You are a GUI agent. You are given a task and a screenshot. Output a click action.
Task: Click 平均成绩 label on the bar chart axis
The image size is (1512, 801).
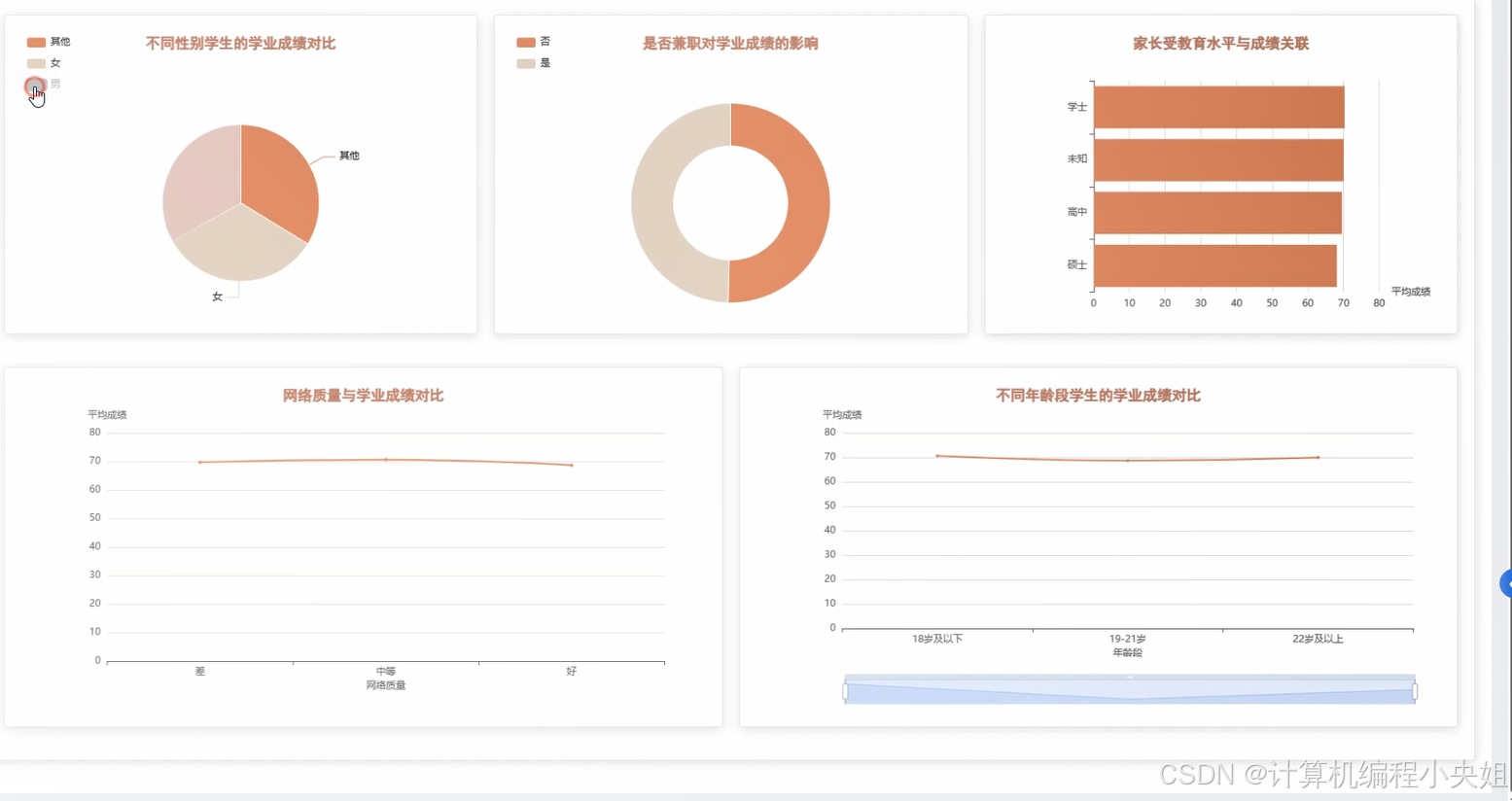(x=1411, y=292)
